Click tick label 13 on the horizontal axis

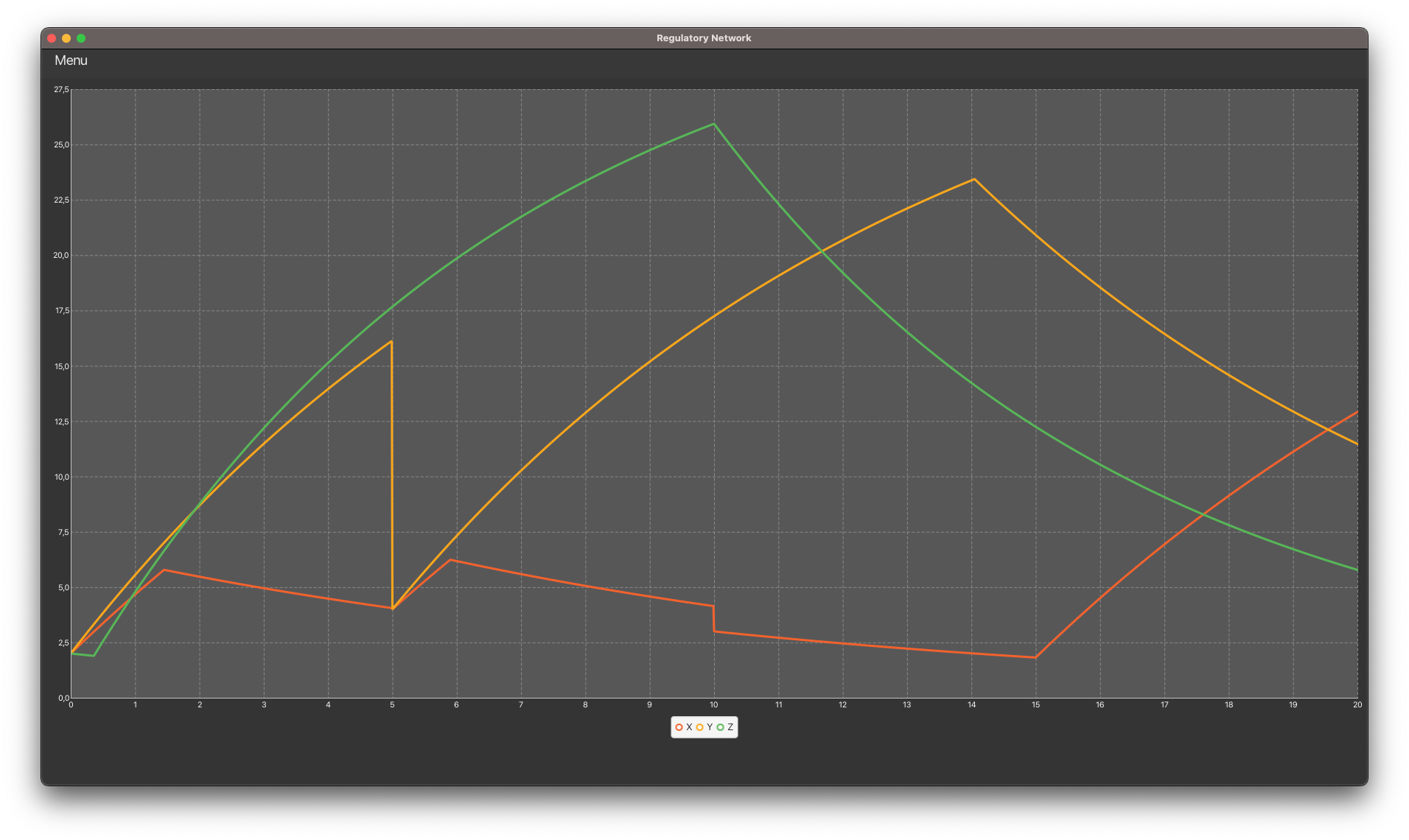907,705
